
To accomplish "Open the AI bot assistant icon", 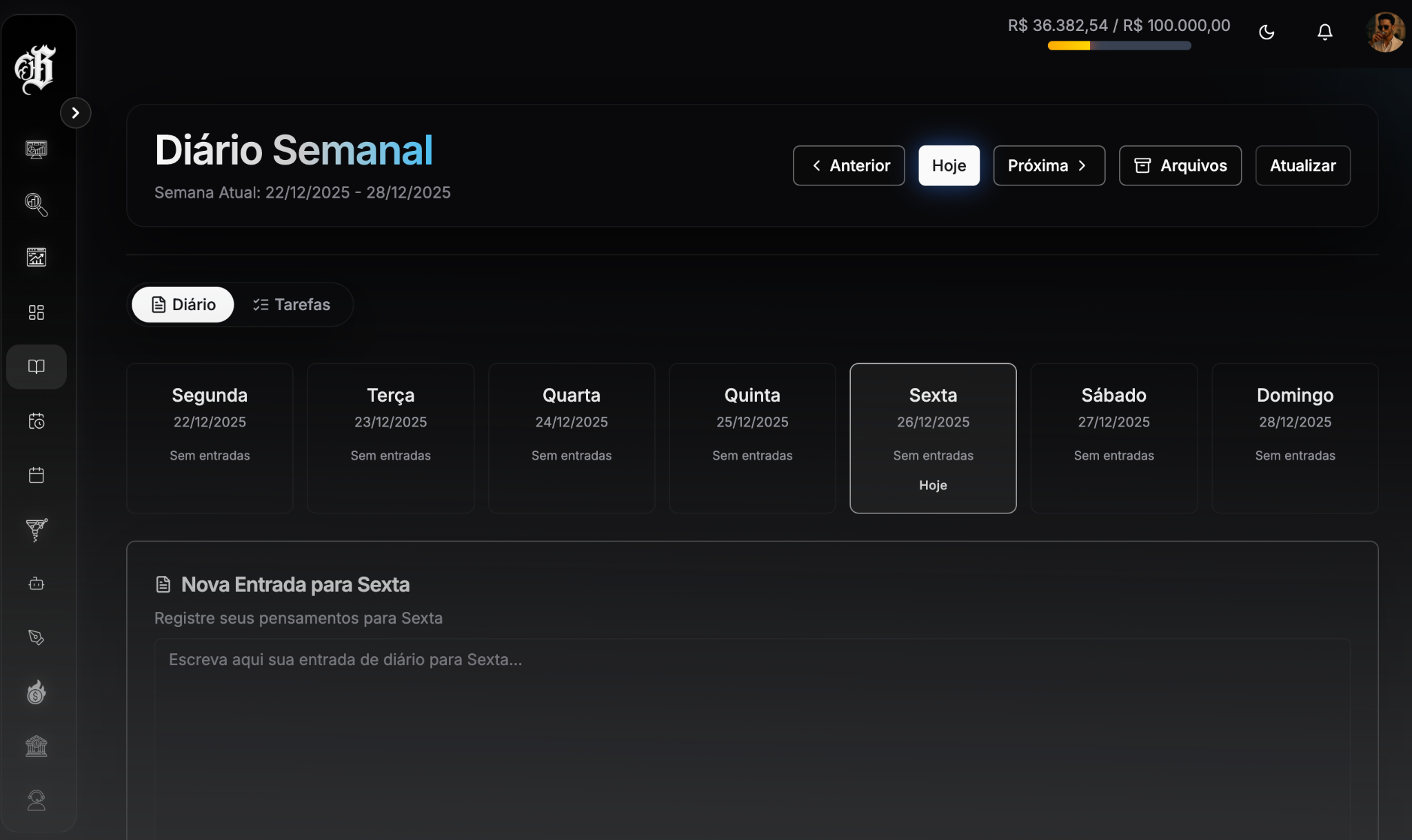I will coord(36,584).
